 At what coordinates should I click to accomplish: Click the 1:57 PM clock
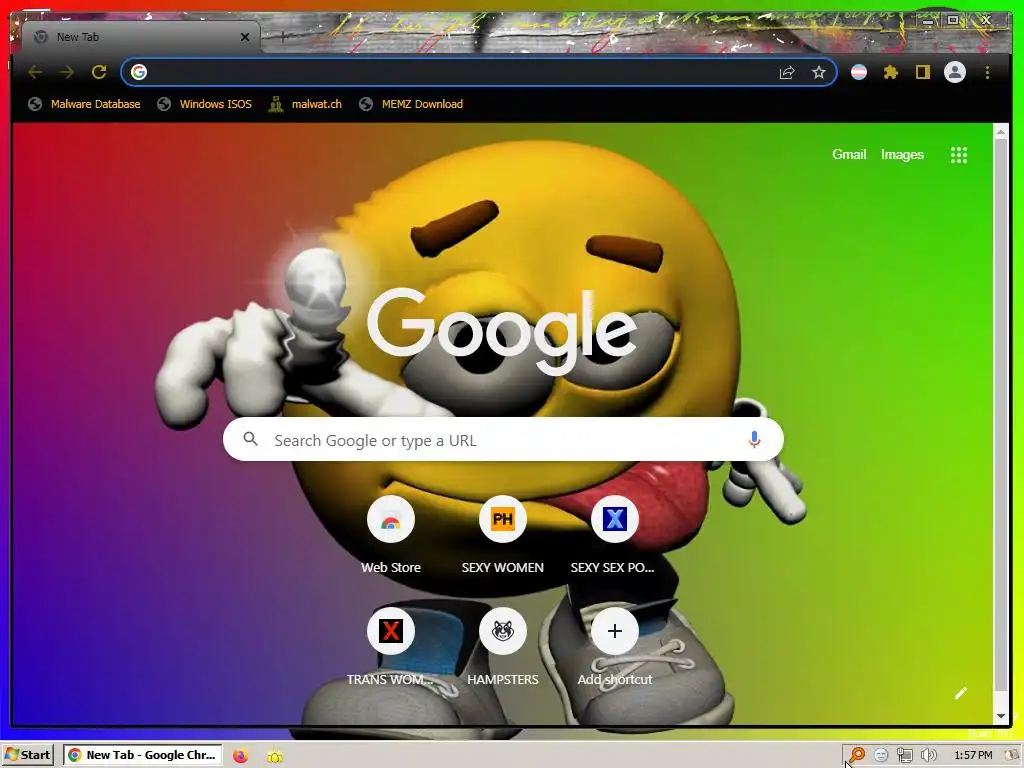(x=973, y=755)
